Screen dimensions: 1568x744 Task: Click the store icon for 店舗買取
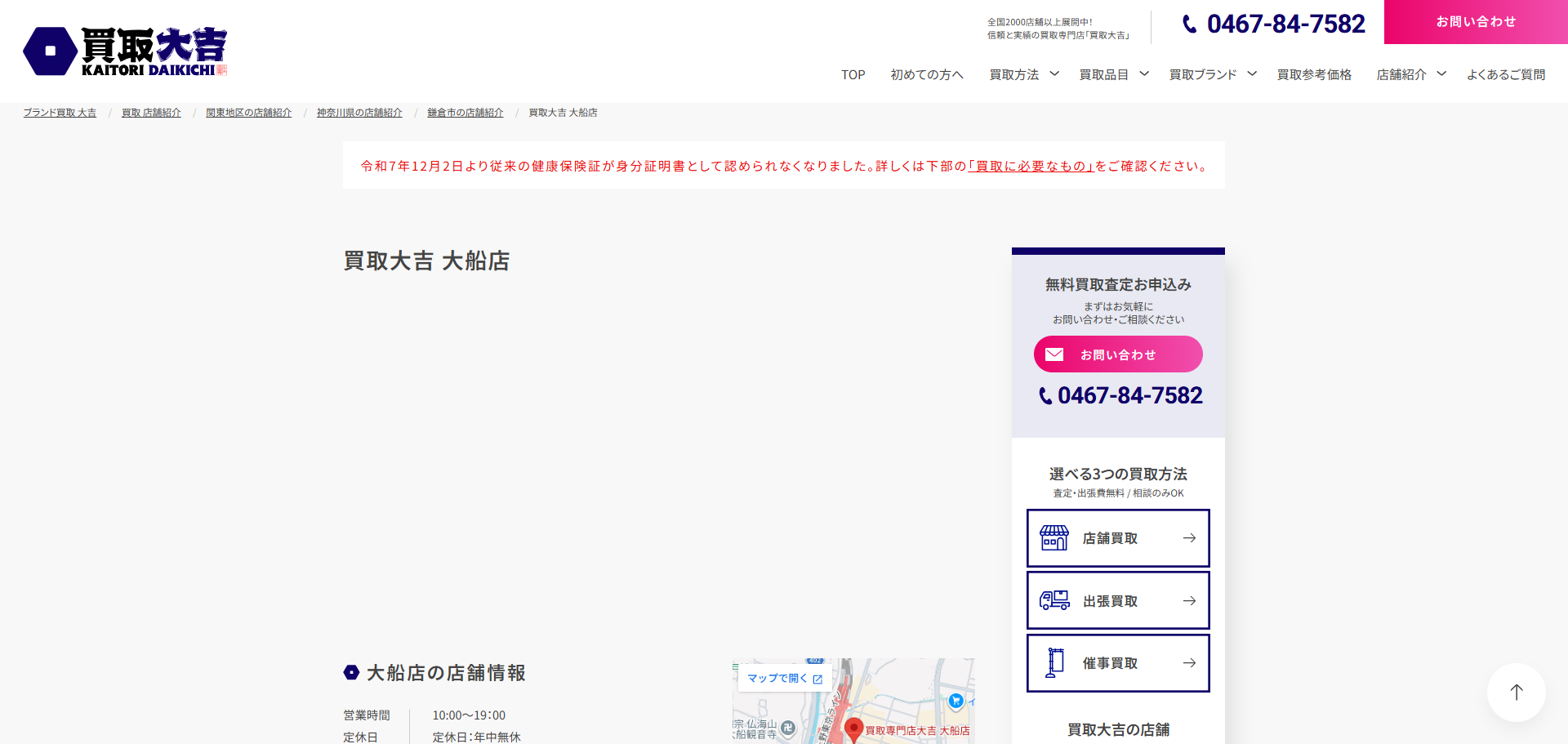click(1054, 538)
